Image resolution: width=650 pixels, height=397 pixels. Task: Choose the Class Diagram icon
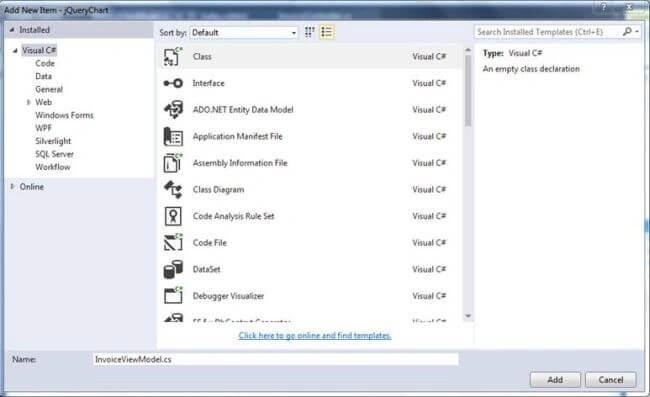173,190
